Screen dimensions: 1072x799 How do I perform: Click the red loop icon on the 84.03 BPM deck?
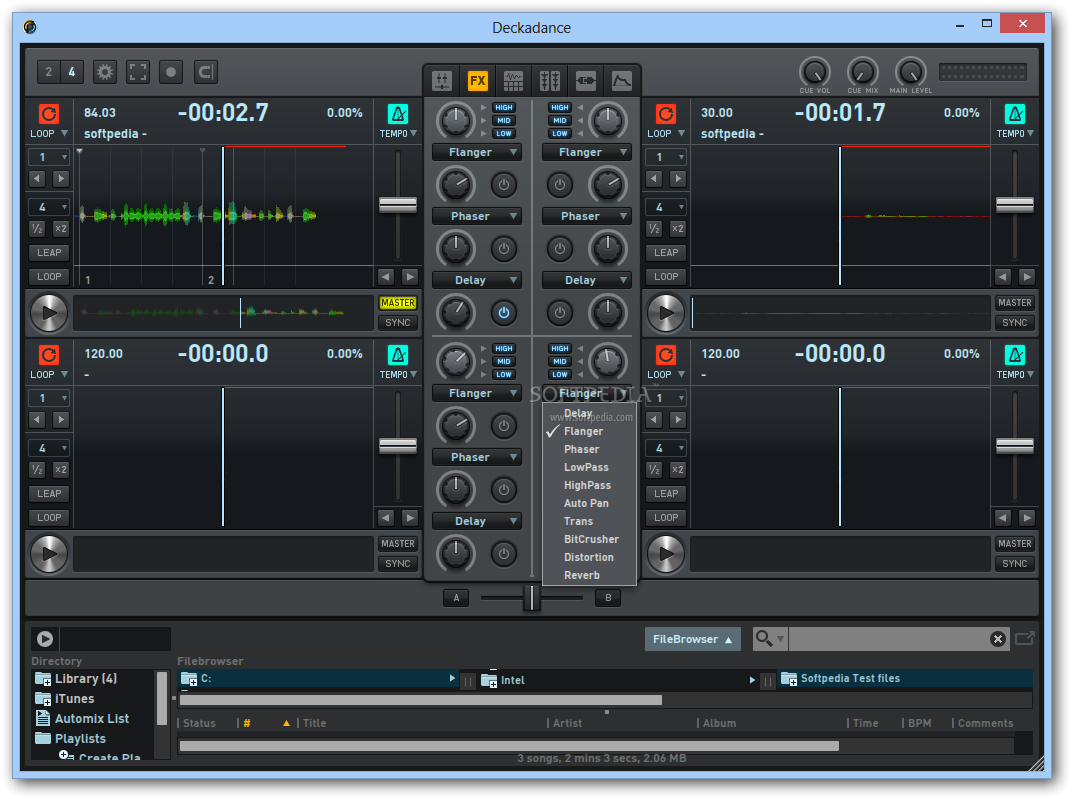click(49, 113)
